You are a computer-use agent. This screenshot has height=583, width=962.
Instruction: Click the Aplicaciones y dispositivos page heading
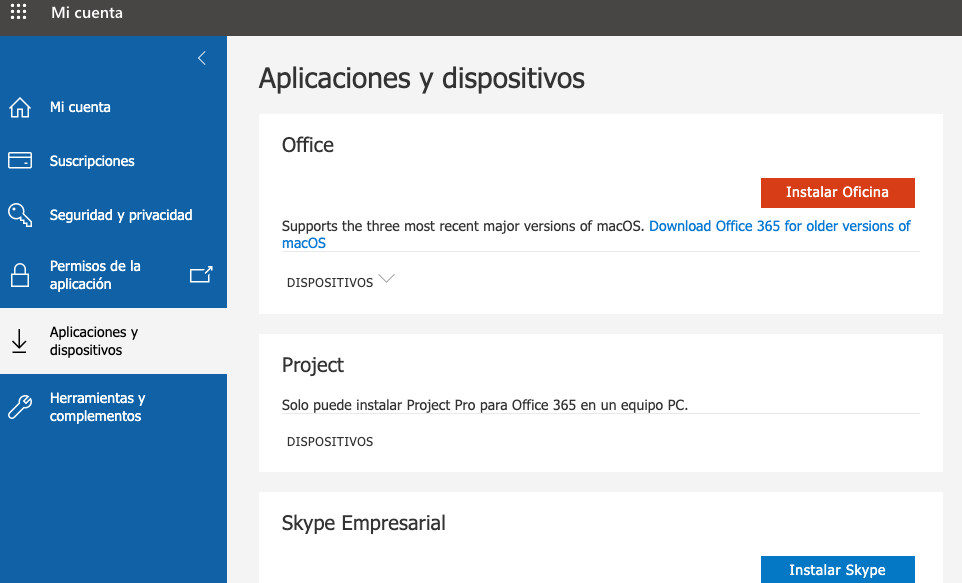[x=422, y=79]
